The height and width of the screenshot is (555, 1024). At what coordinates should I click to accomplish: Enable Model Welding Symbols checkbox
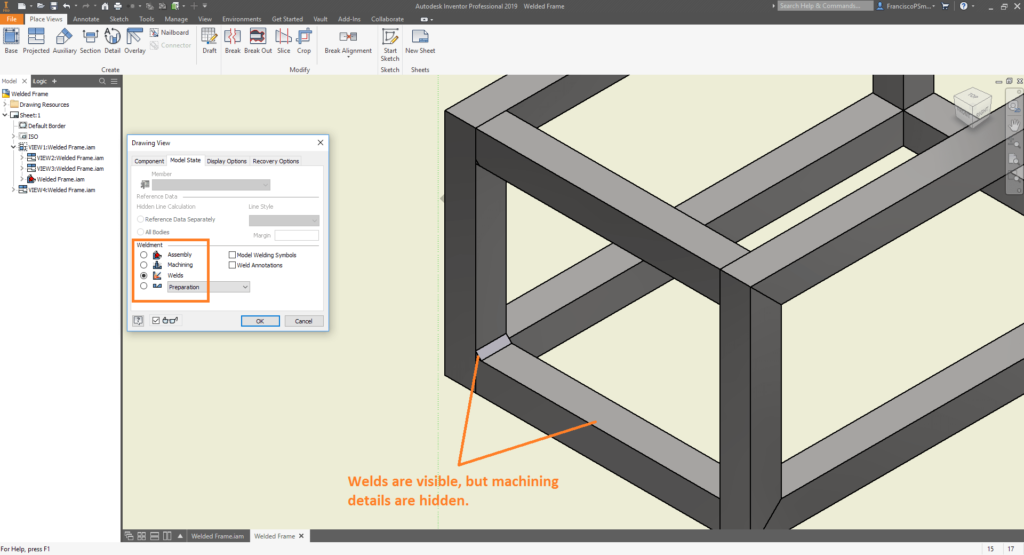(x=232, y=255)
